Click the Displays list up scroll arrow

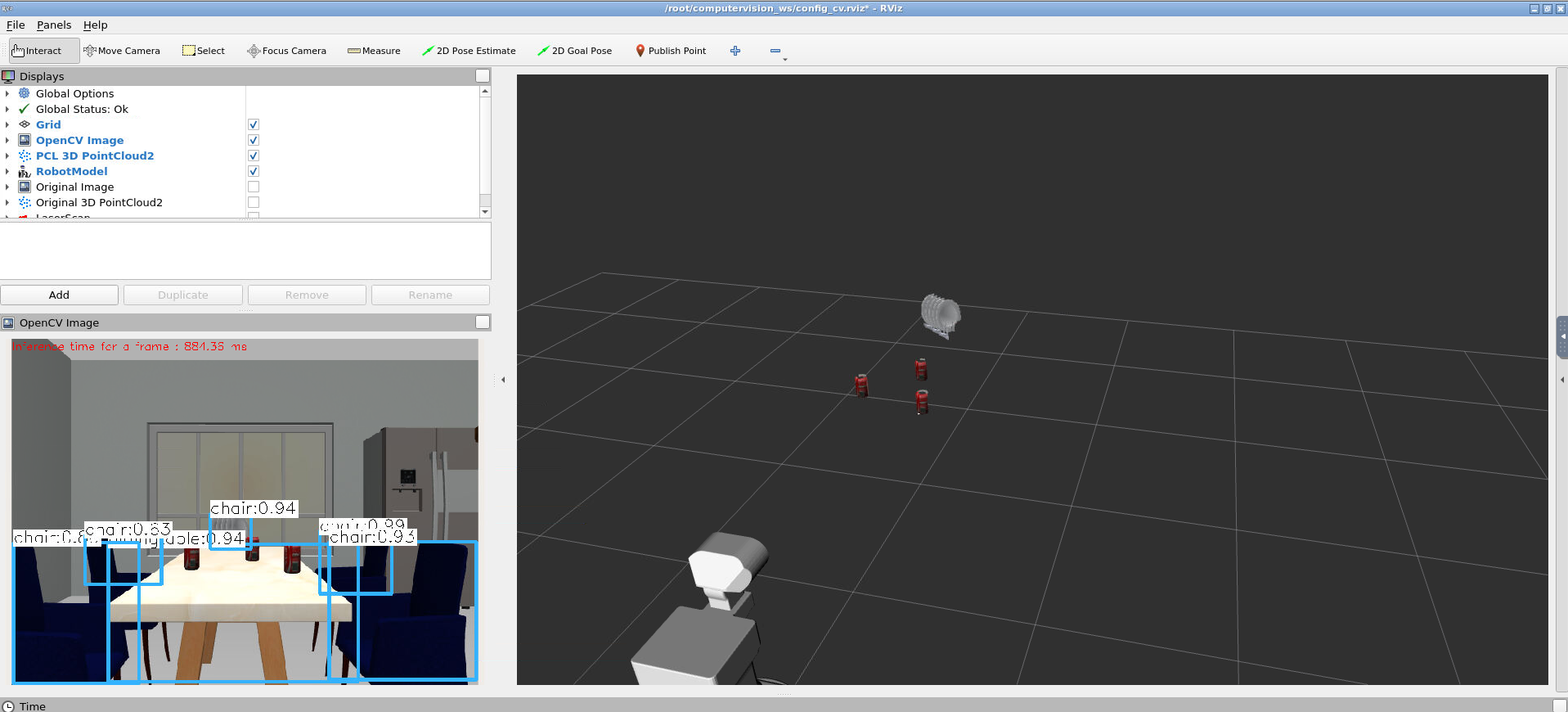click(485, 91)
